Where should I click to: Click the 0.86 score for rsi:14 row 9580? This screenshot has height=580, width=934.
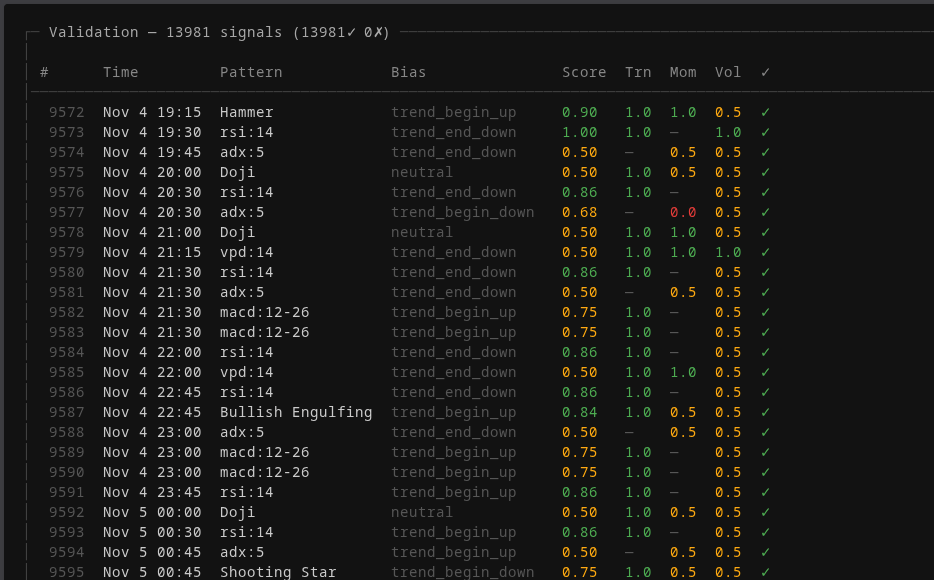click(x=584, y=272)
